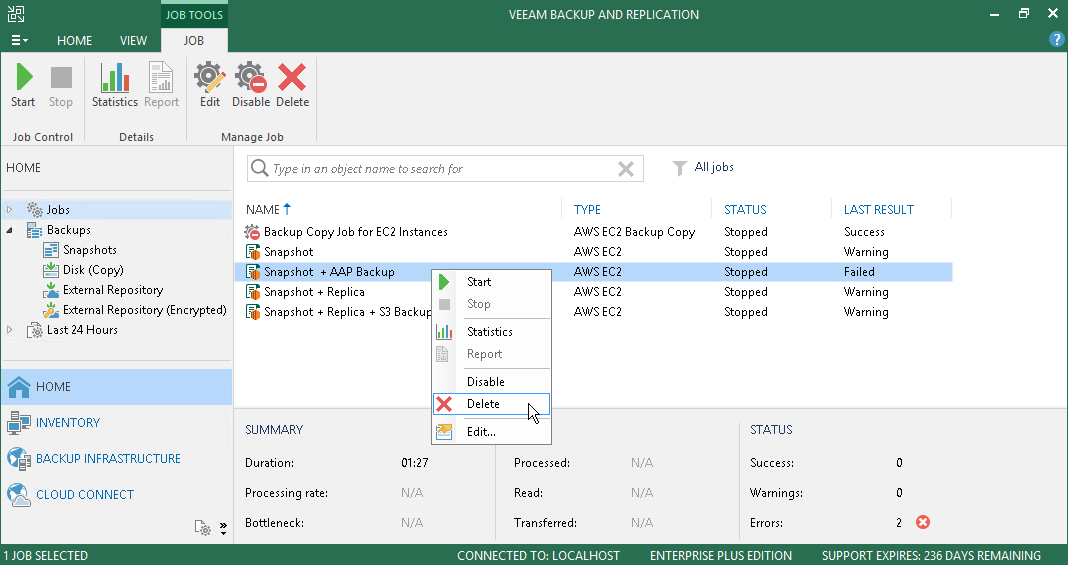Click the navigation pane configure icon

pyautogui.click(x=202, y=528)
